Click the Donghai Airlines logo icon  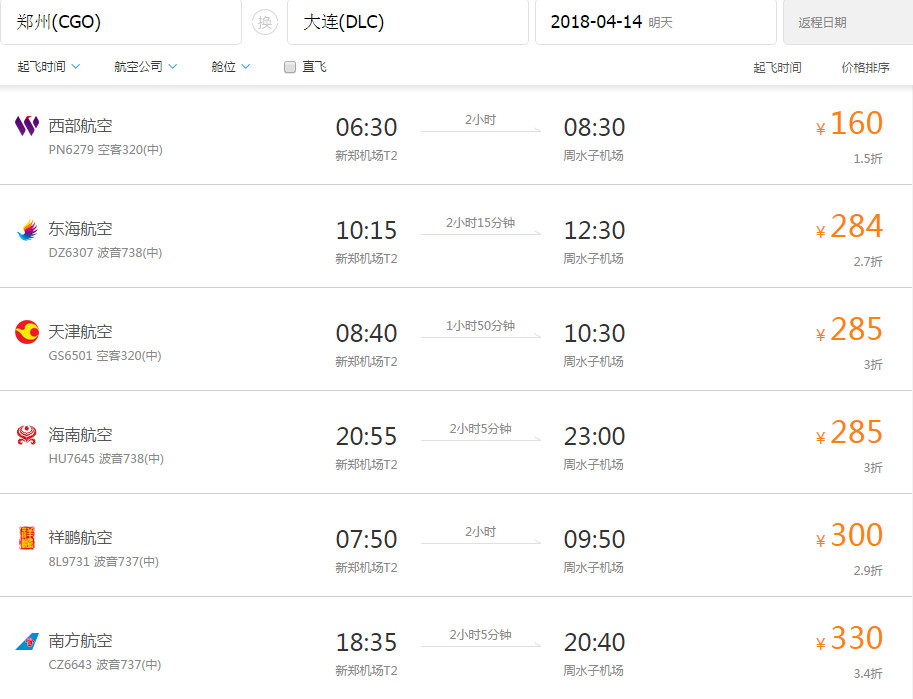pyautogui.click(x=27, y=229)
